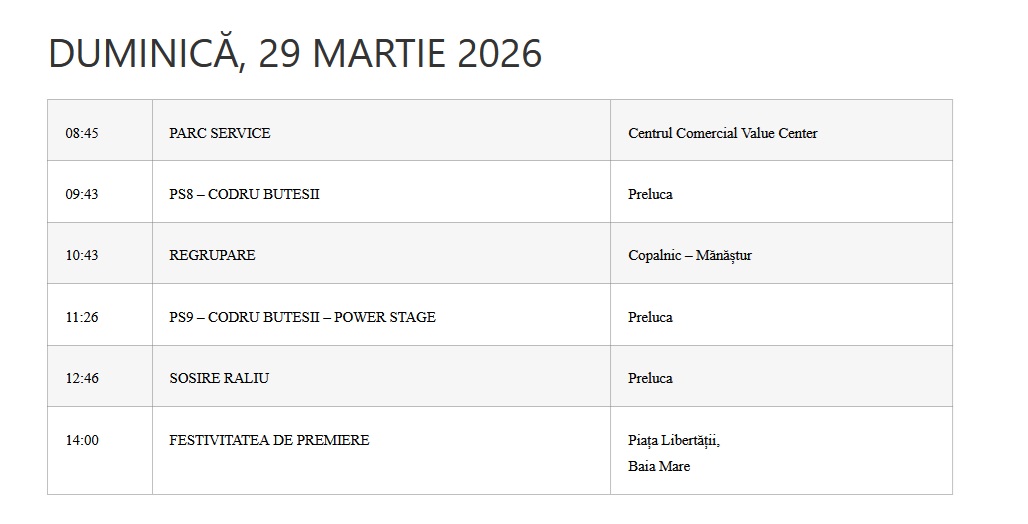Click the Baia Mare text

[659, 466]
